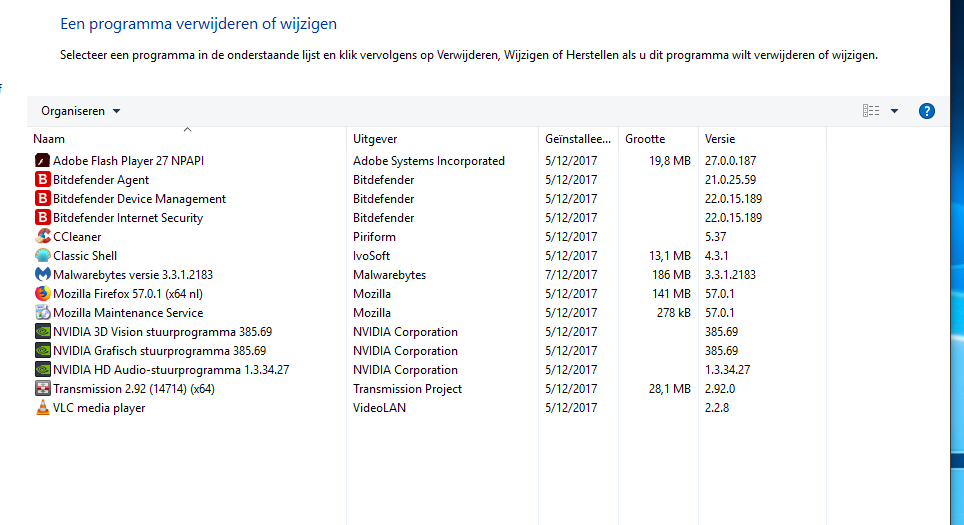Click the 13,1 MB size value
This screenshot has width=964, height=525.
tap(670, 256)
